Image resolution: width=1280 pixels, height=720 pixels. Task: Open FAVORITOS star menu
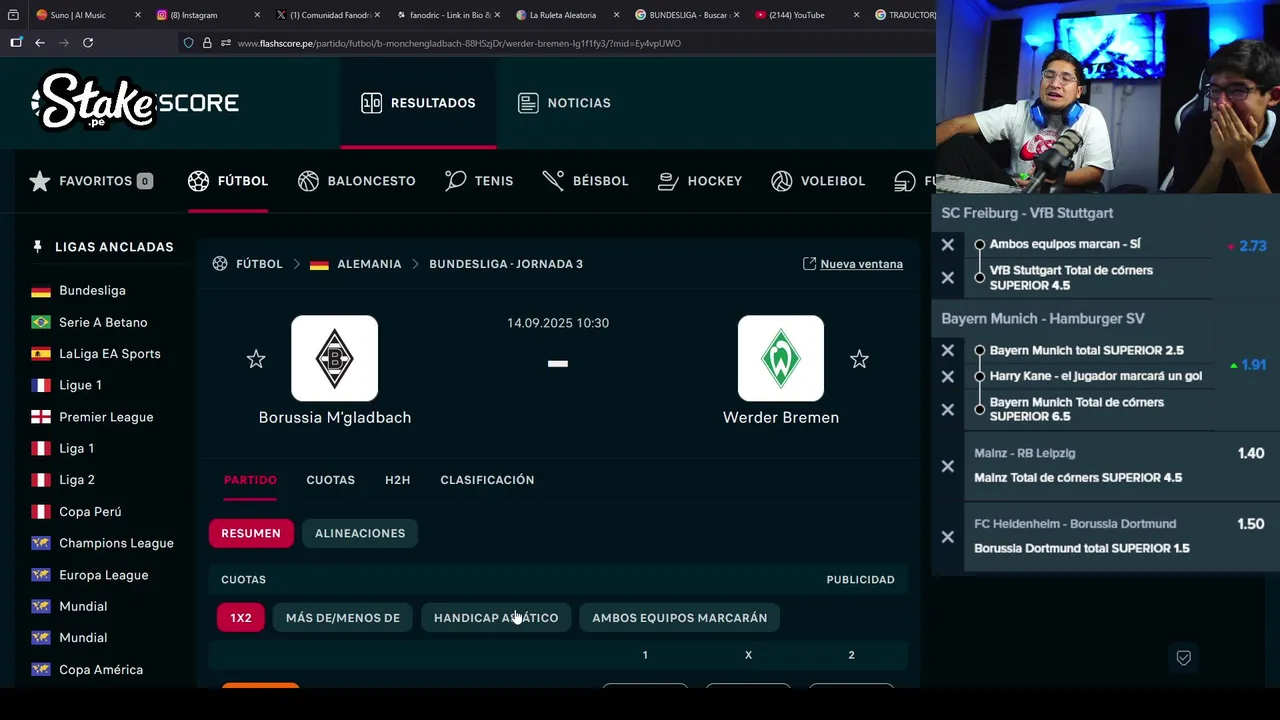pyautogui.click(x=91, y=181)
